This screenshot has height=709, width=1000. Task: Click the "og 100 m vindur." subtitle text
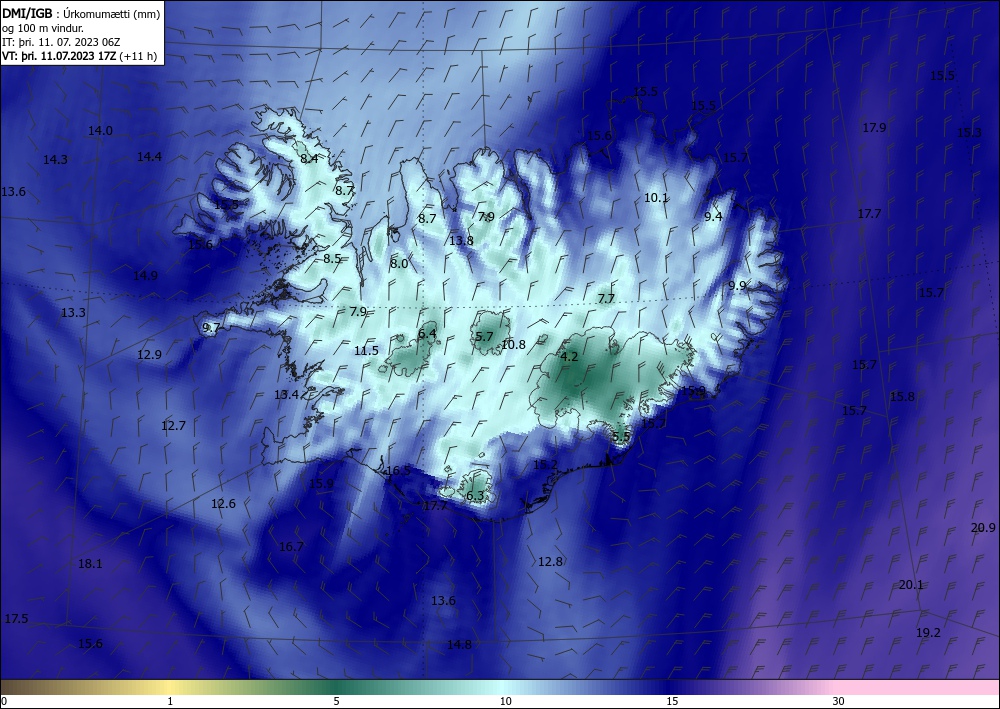(43, 27)
